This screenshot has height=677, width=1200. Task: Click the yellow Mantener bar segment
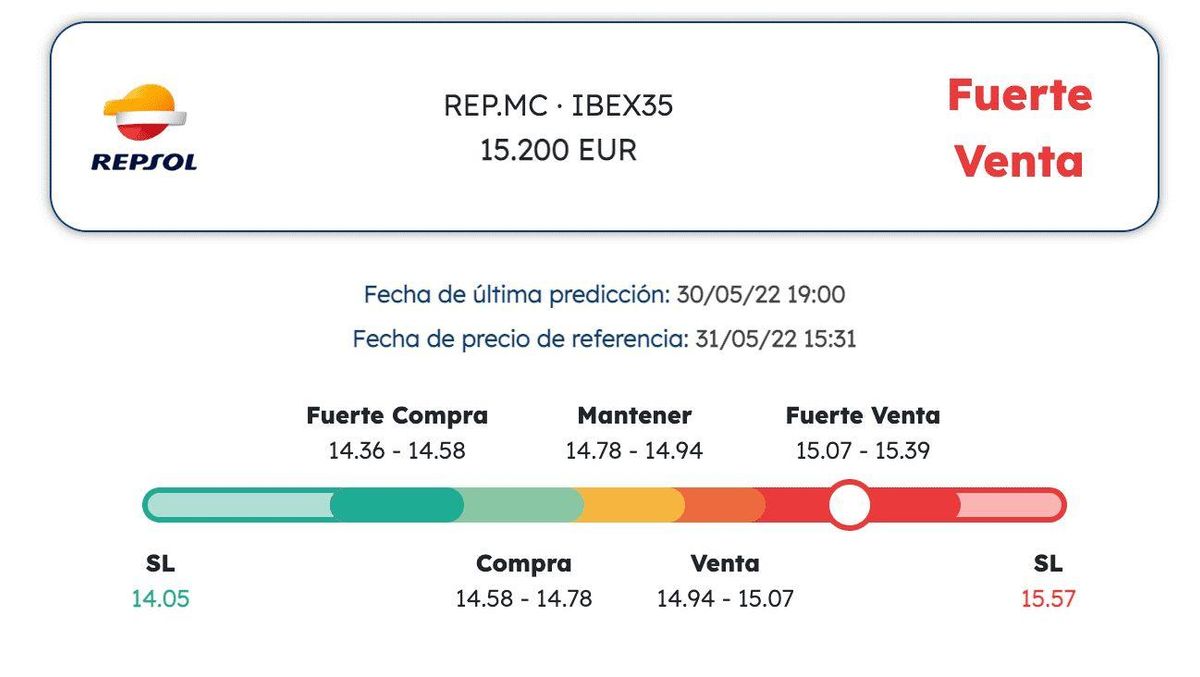628,505
